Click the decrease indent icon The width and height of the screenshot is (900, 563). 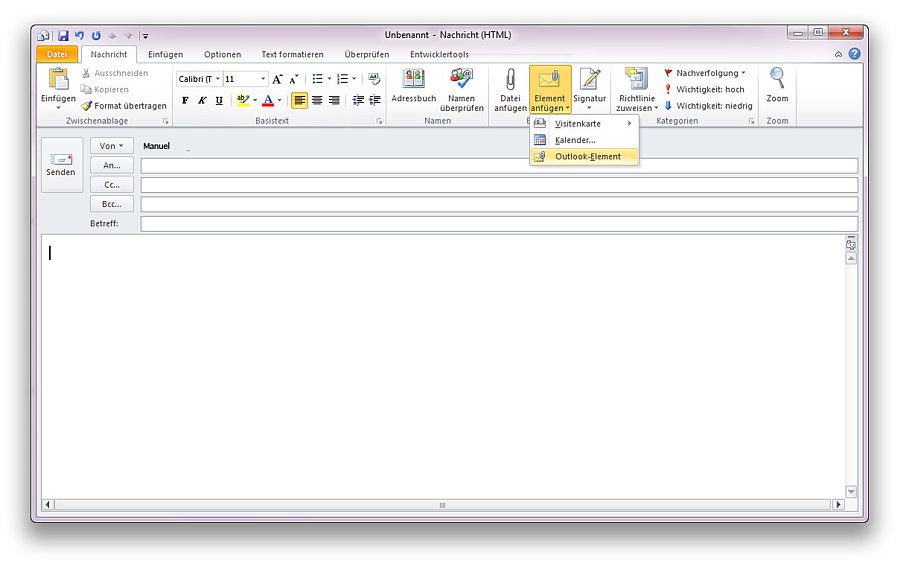pos(358,100)
